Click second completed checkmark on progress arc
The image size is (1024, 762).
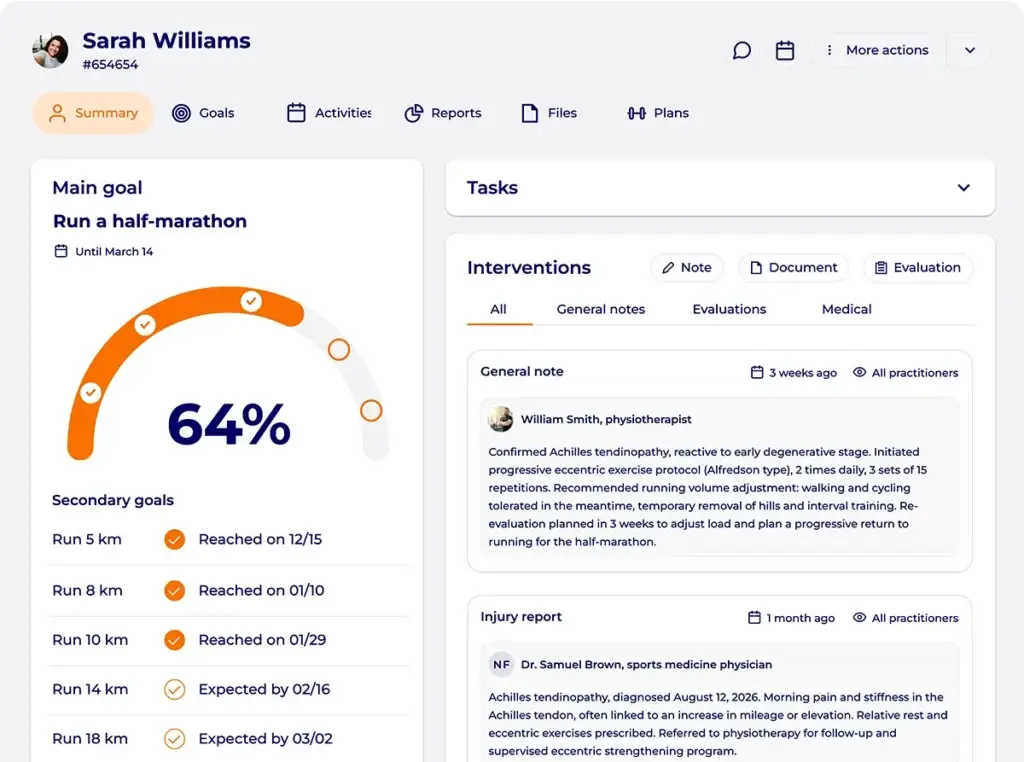click(x=145, y=324)
